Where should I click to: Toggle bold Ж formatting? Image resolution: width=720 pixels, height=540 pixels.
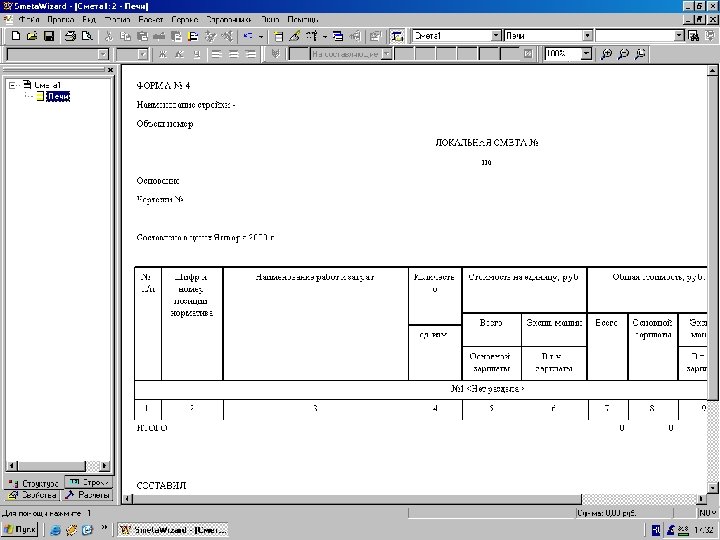162,54
